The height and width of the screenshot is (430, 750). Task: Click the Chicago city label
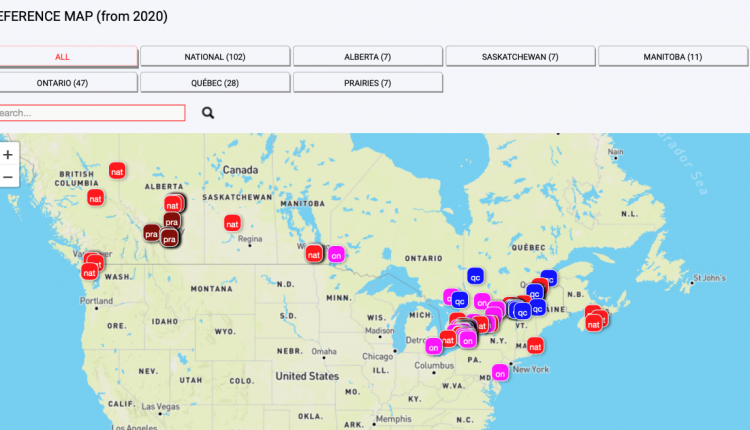[377, 356]
